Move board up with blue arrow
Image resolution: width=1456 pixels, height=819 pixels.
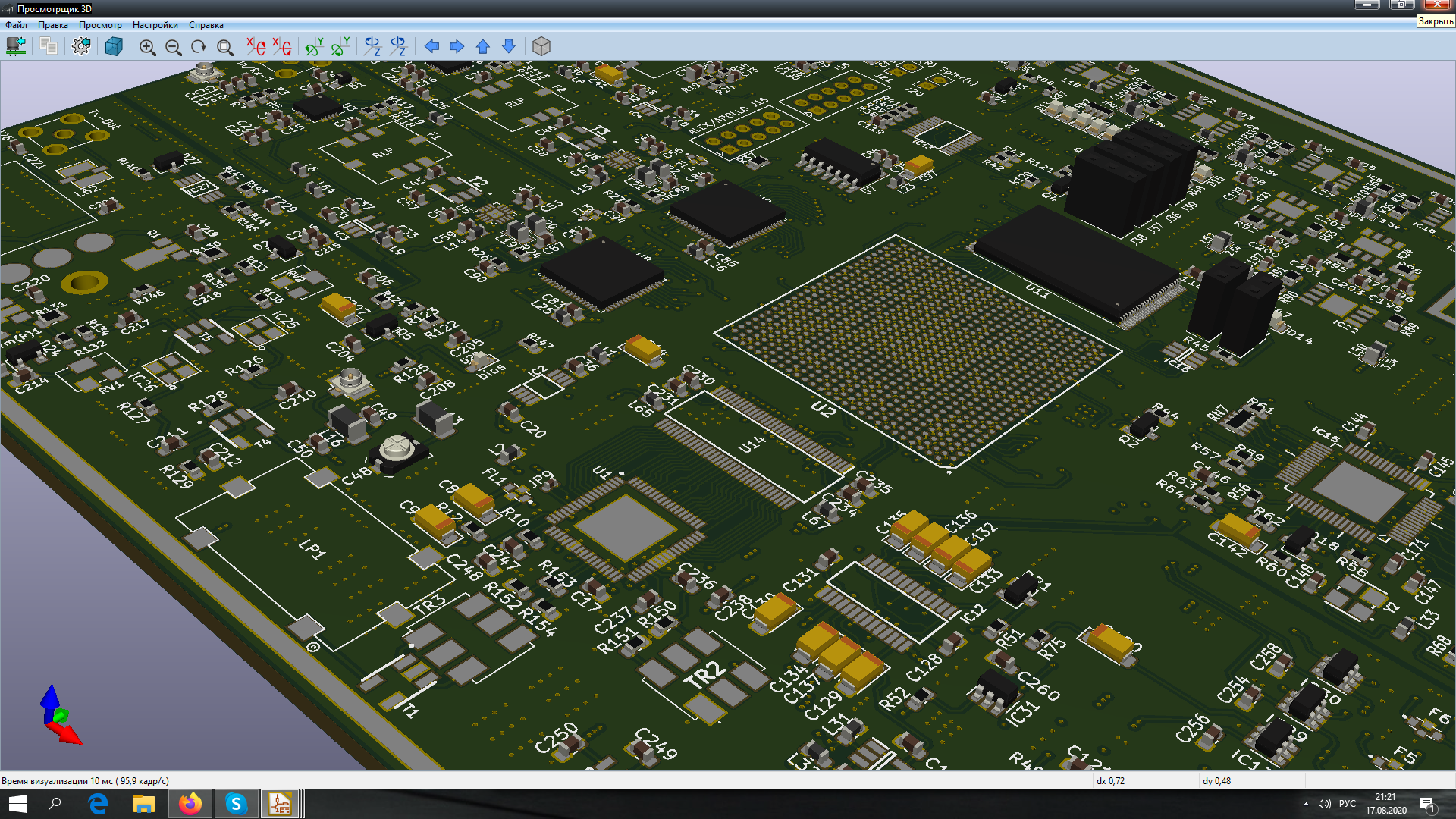[x=483, y=47]
